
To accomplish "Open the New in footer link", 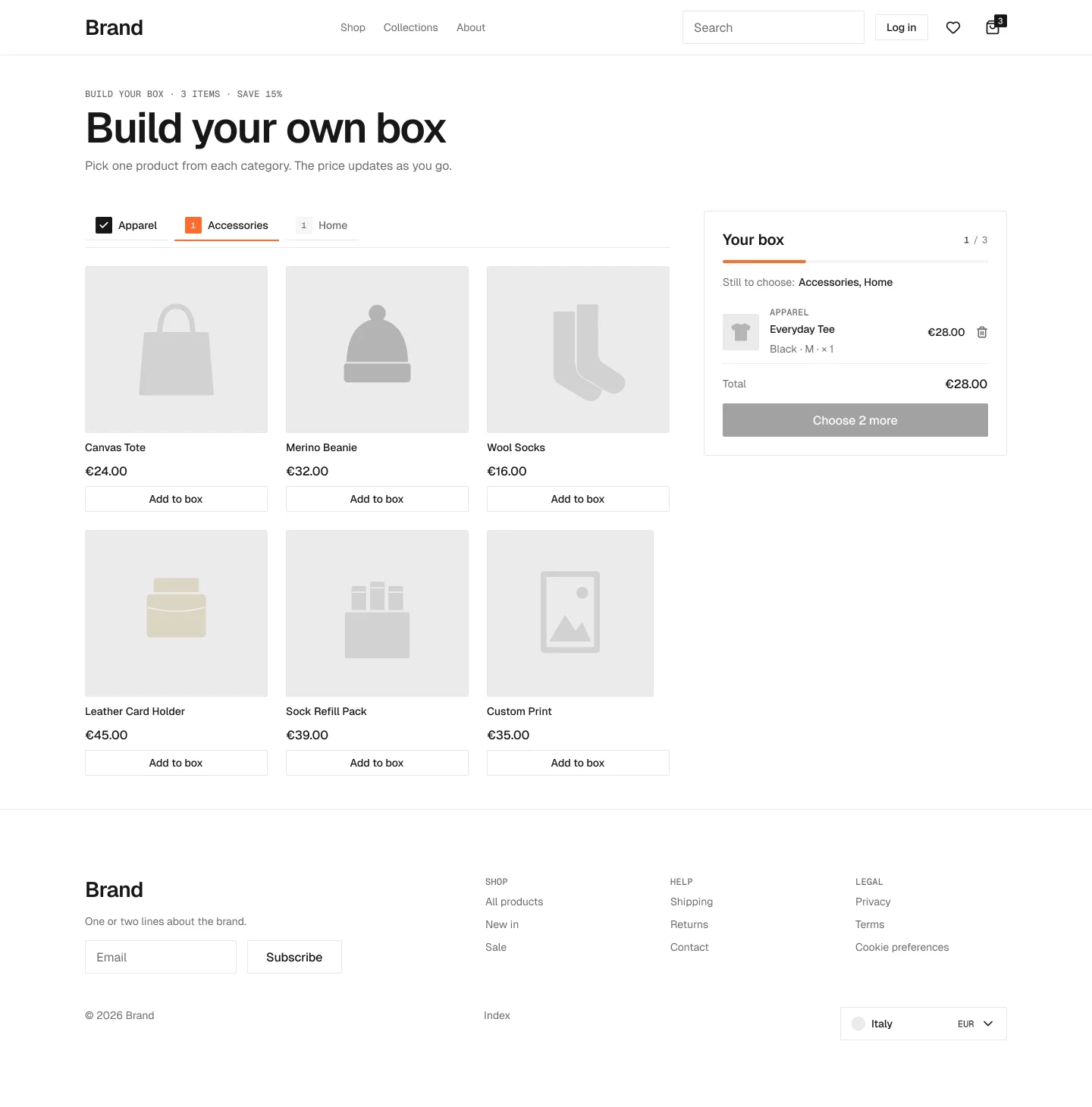I will 502,924.
